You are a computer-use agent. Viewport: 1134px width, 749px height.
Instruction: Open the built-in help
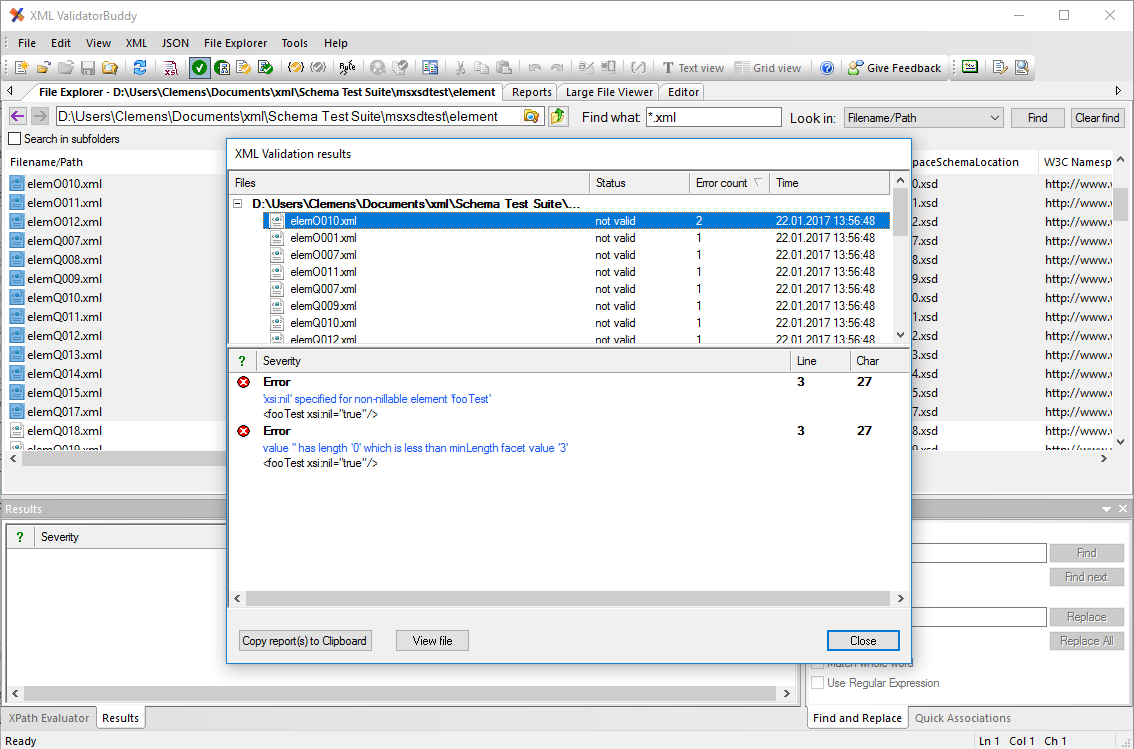(x=827, y=68)
